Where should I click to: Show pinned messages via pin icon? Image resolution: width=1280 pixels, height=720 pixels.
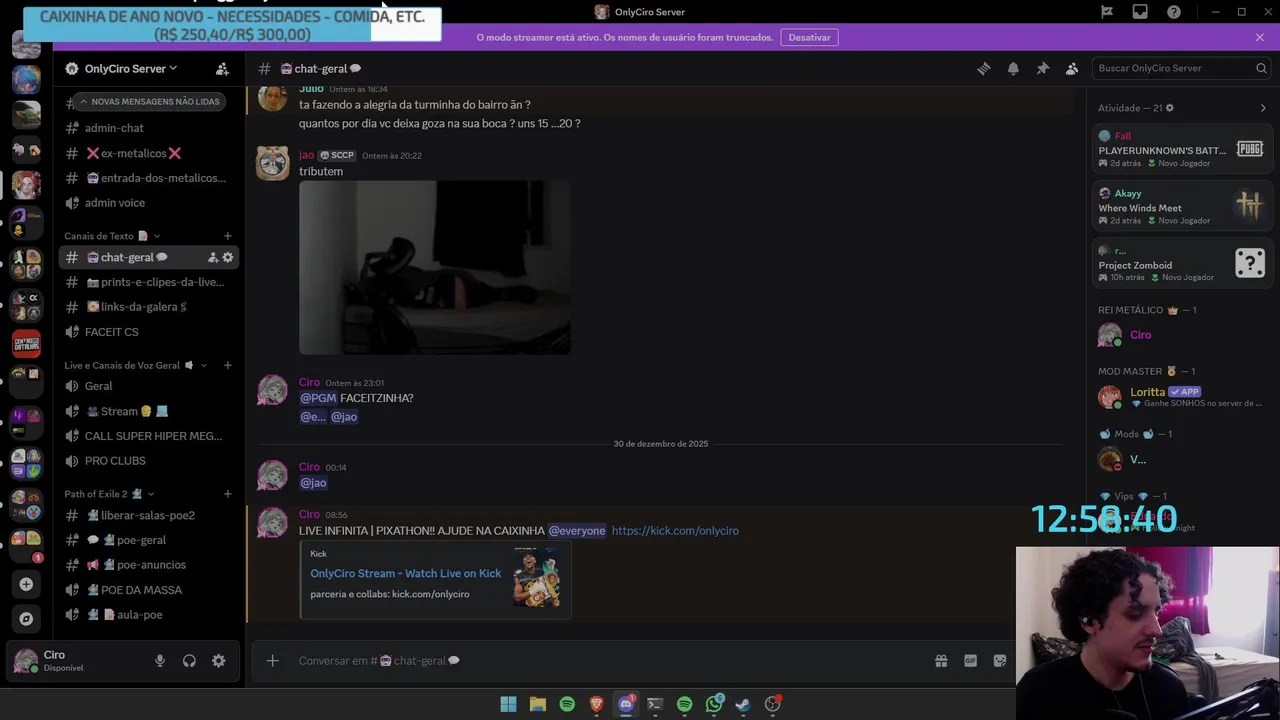(x=1042, y=68)
